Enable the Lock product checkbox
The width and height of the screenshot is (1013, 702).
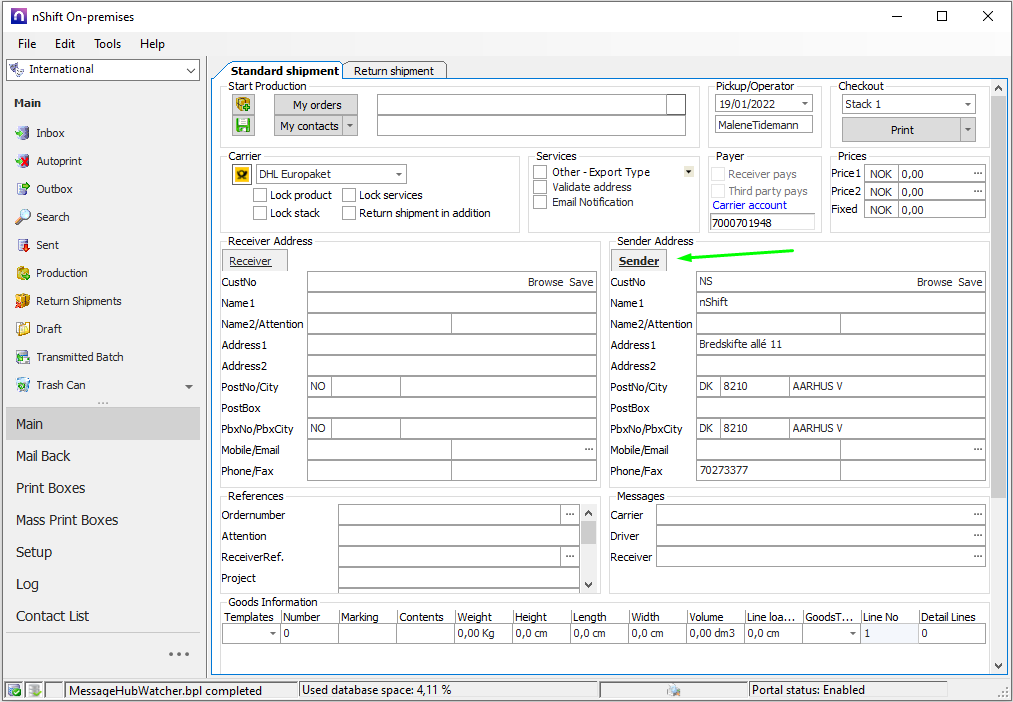point(260,195)
